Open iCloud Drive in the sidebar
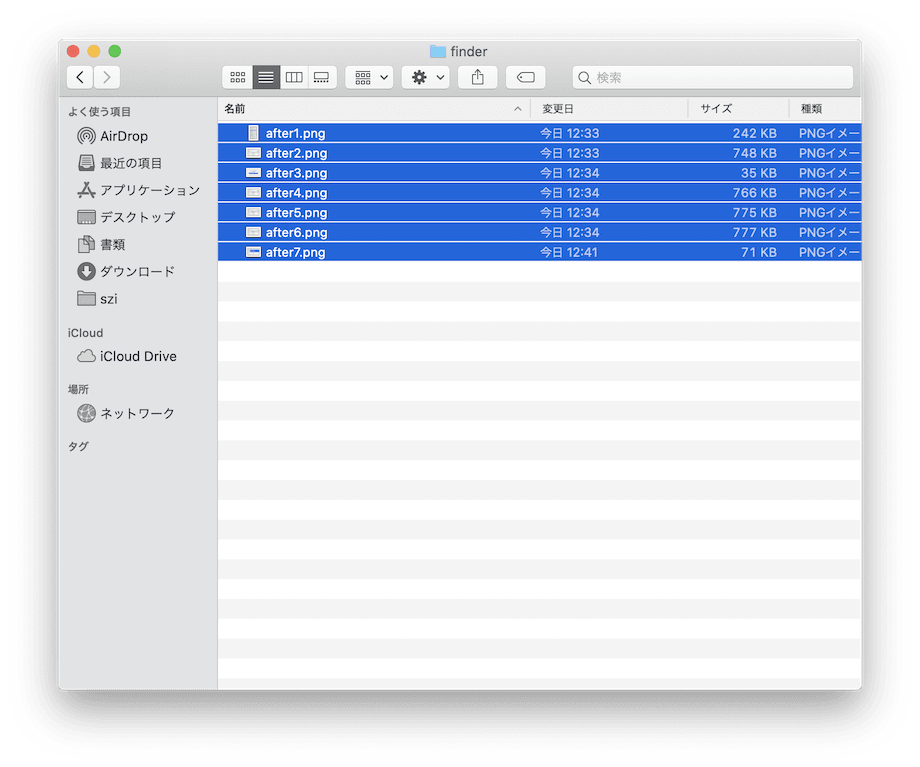Screen dimensions: 920x767 point(127,356)
